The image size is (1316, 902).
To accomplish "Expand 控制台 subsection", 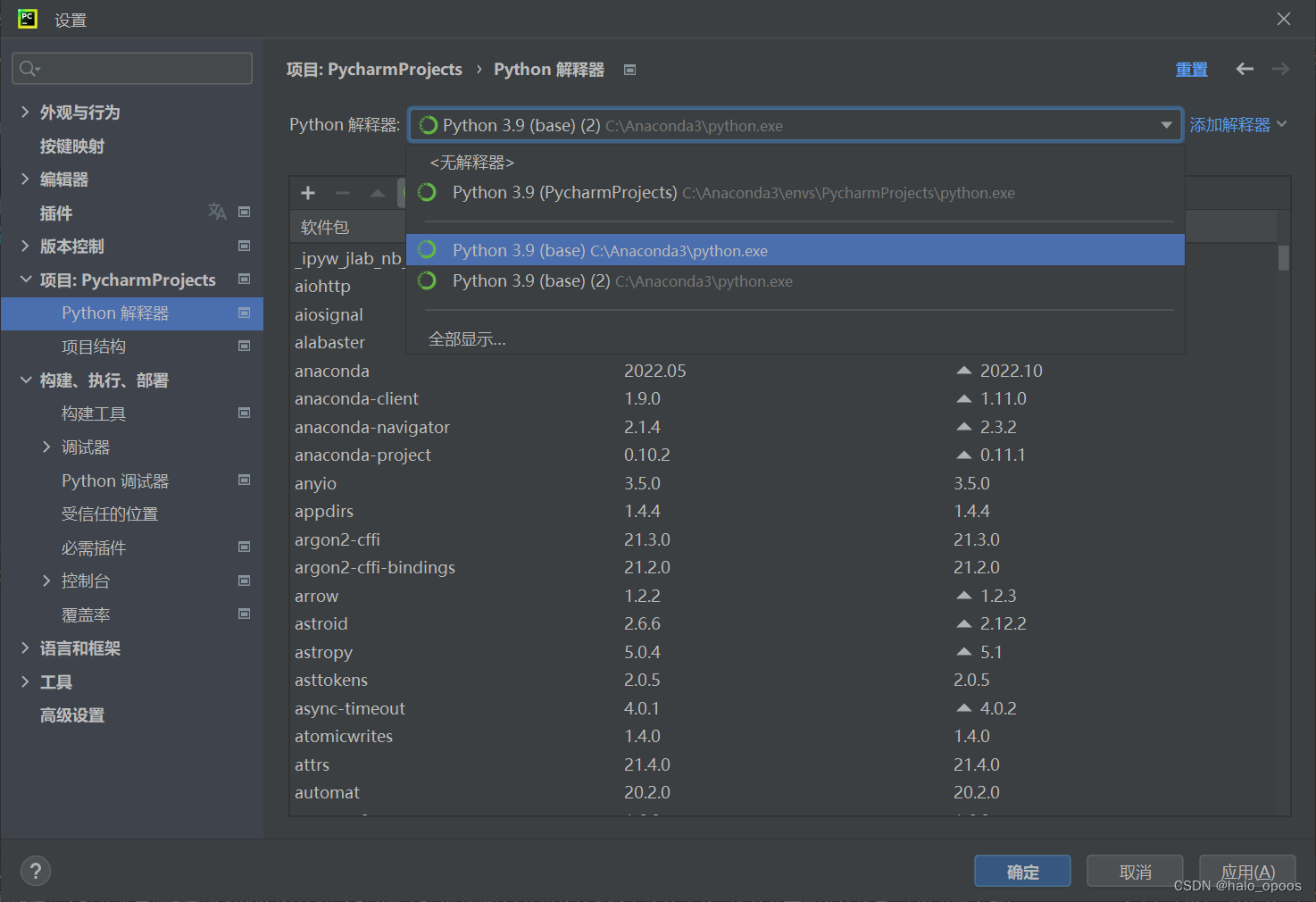I will (46, 580).
